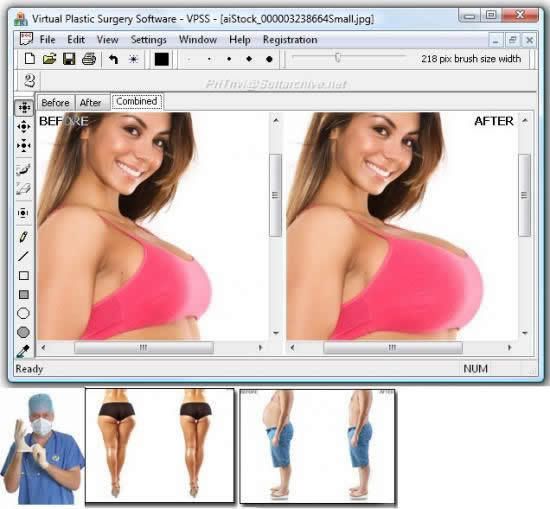The image size is (550, 509).
Task: Select the target dot tool
Action: pos(23,213)
